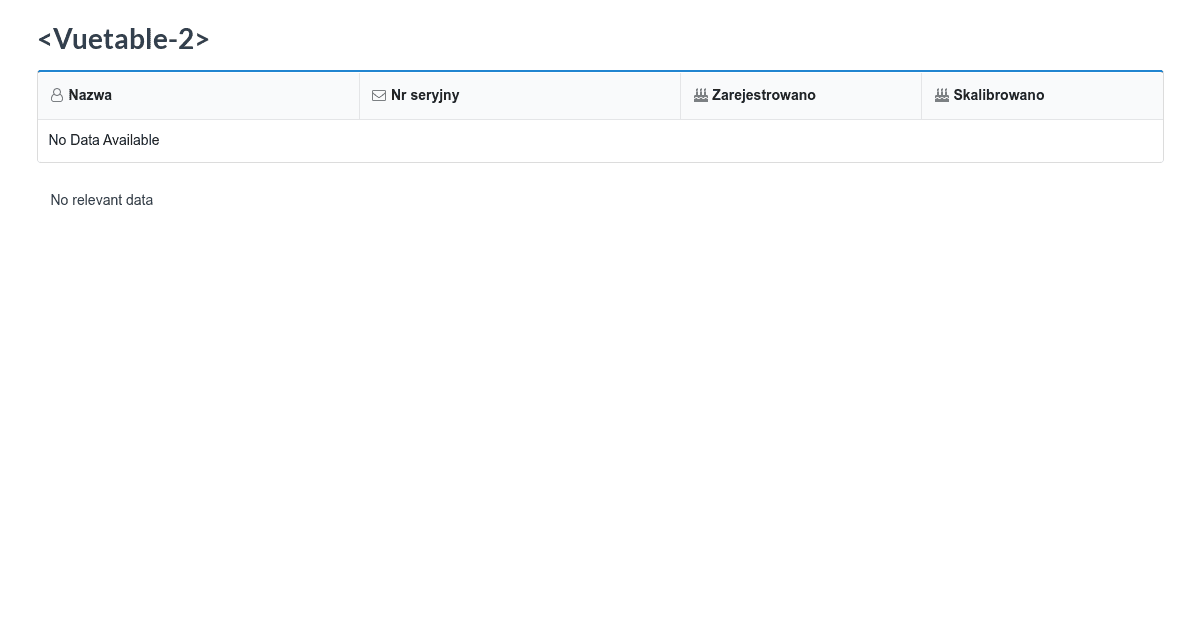Click the Vuetable-2 page title
1200x630 pixels.
pyautogui.click(x=123, y=39)
